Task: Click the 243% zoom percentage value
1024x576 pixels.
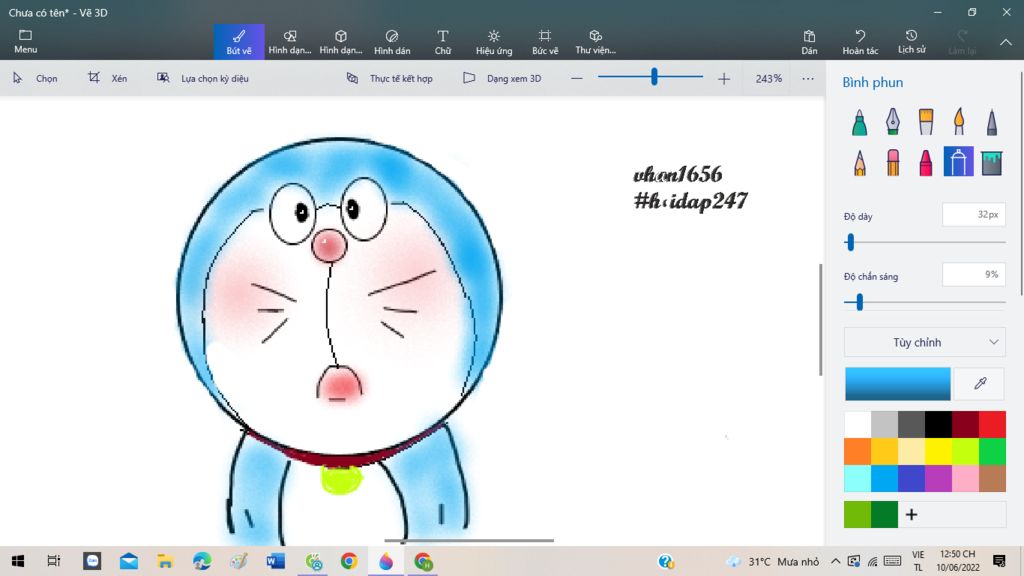Action: point(769,78)
